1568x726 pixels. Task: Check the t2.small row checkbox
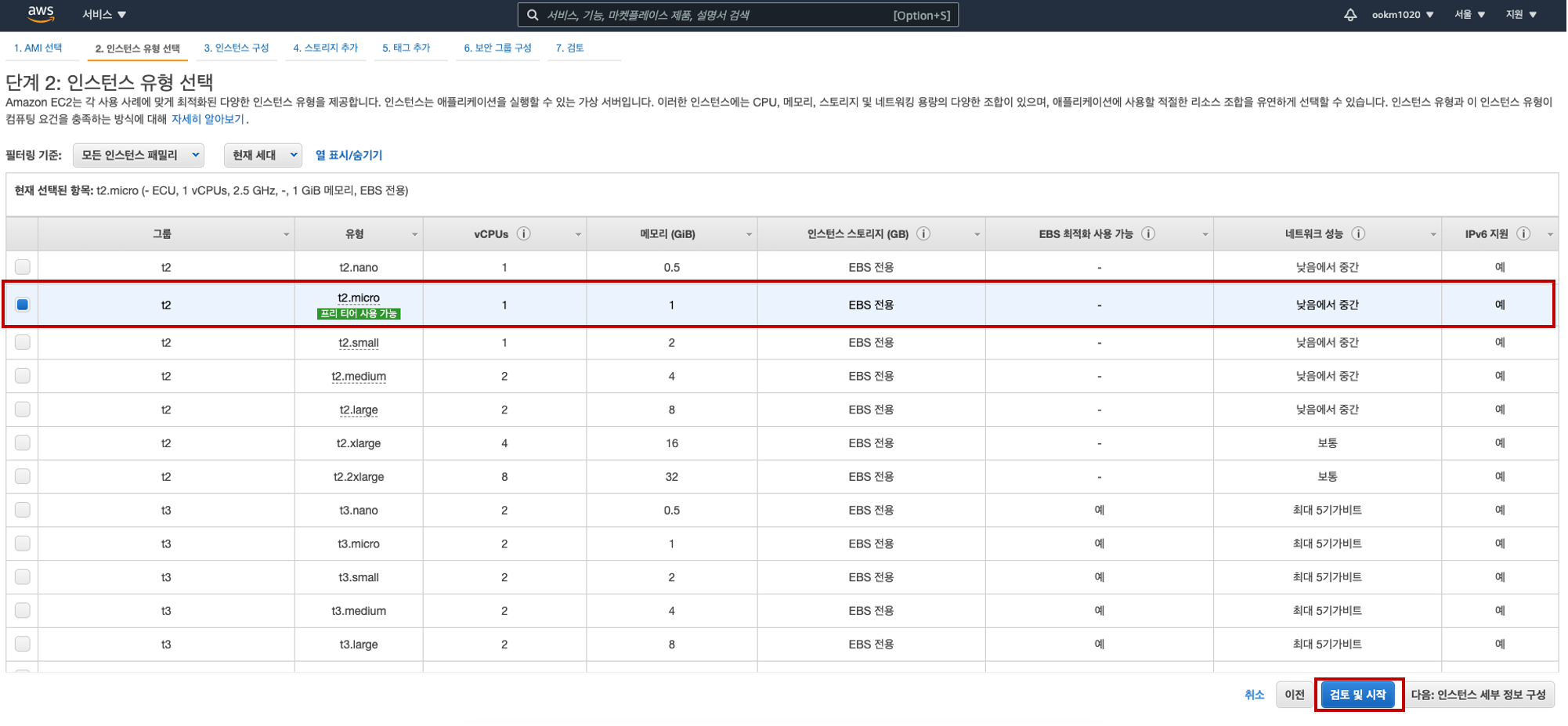pyautogui.click(x=23, y=342)
